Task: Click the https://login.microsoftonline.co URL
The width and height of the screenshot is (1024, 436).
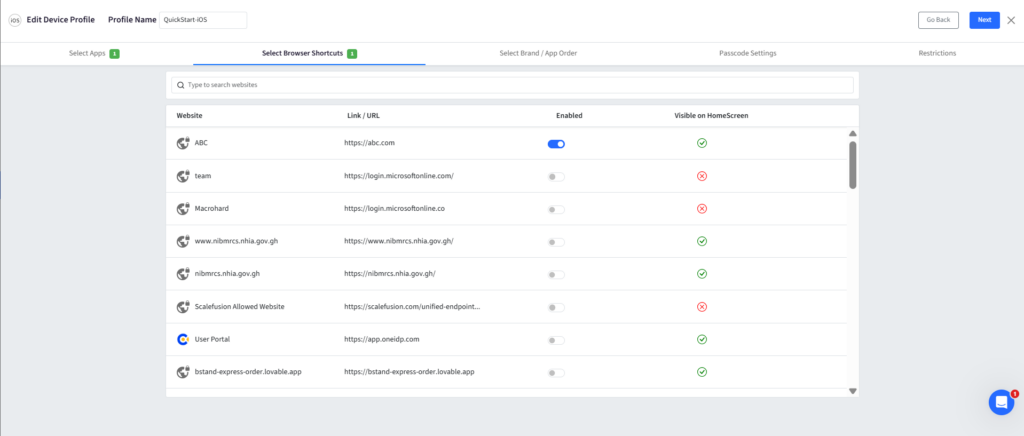Action: coord(394,208)
